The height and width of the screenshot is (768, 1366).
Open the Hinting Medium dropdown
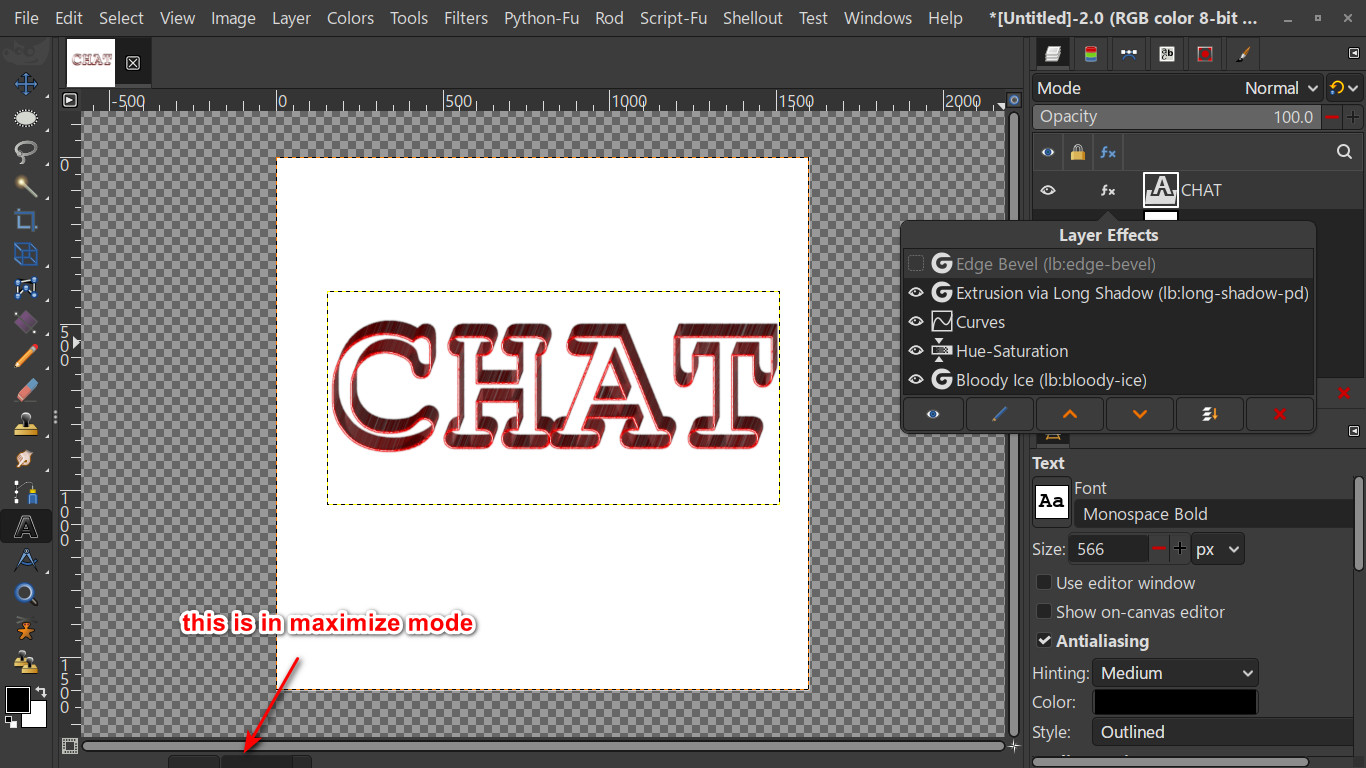[x=1175, y=673]
